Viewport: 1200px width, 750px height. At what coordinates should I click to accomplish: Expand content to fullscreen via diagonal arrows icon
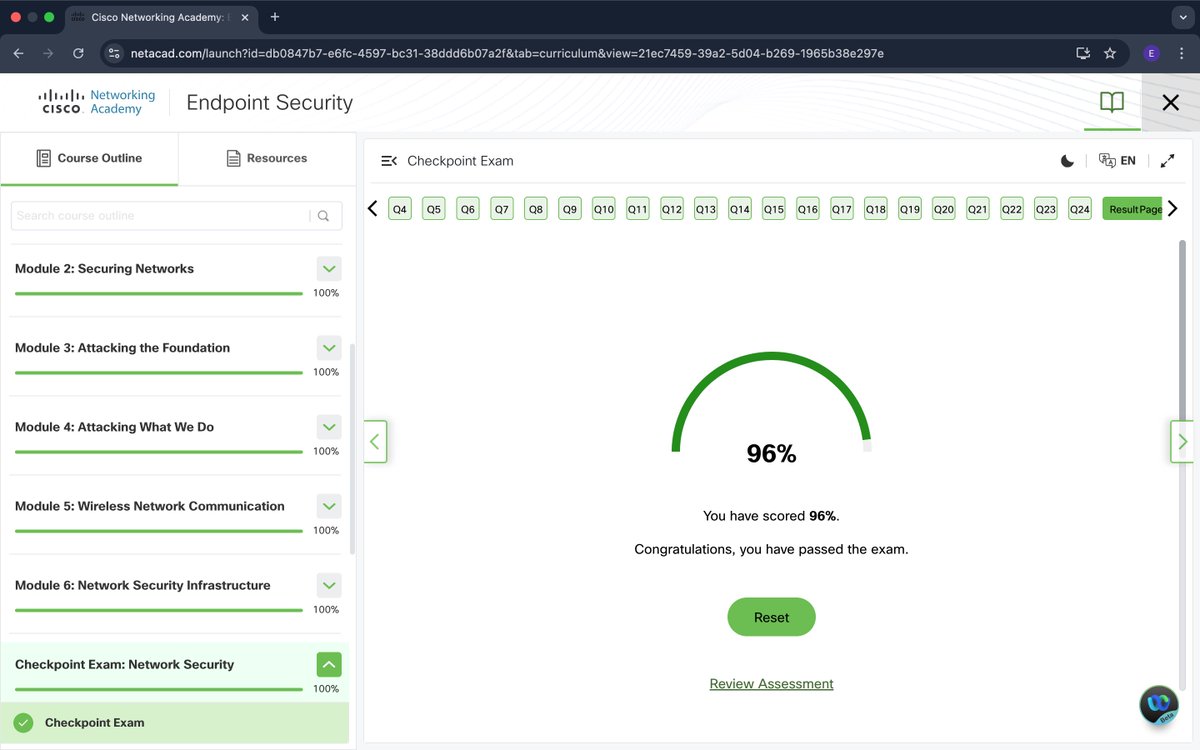(1168, 160)
